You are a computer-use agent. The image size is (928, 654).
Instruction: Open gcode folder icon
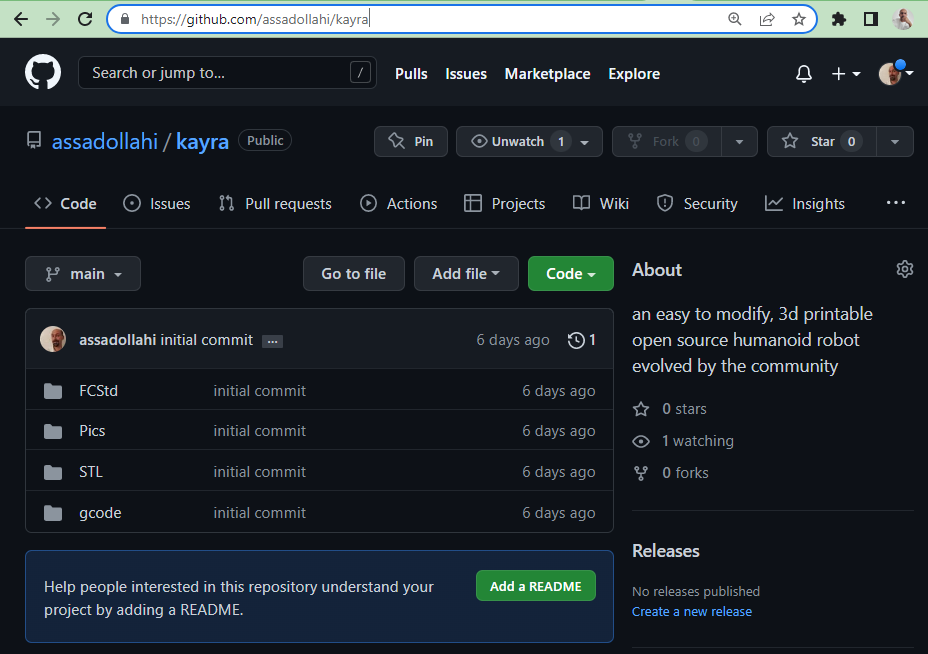tap(53, 513)
